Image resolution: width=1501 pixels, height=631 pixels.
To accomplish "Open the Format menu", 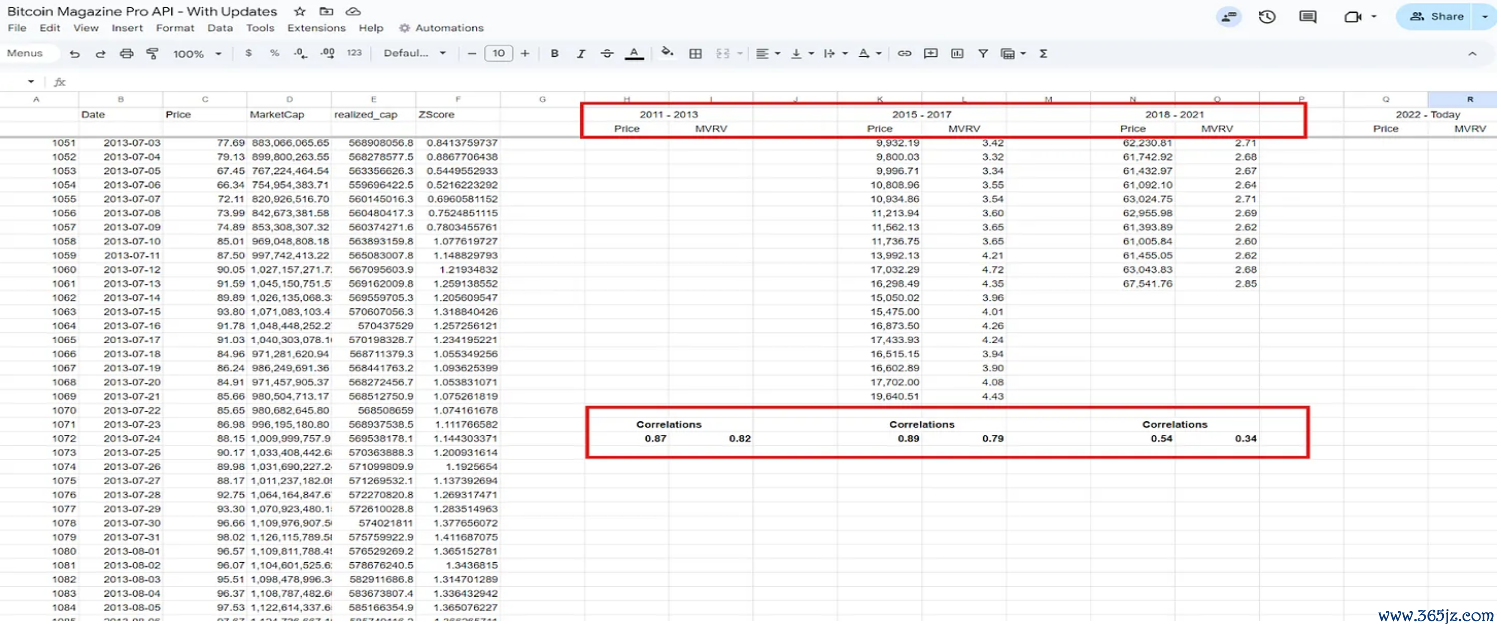I will [x=176, y=28].
